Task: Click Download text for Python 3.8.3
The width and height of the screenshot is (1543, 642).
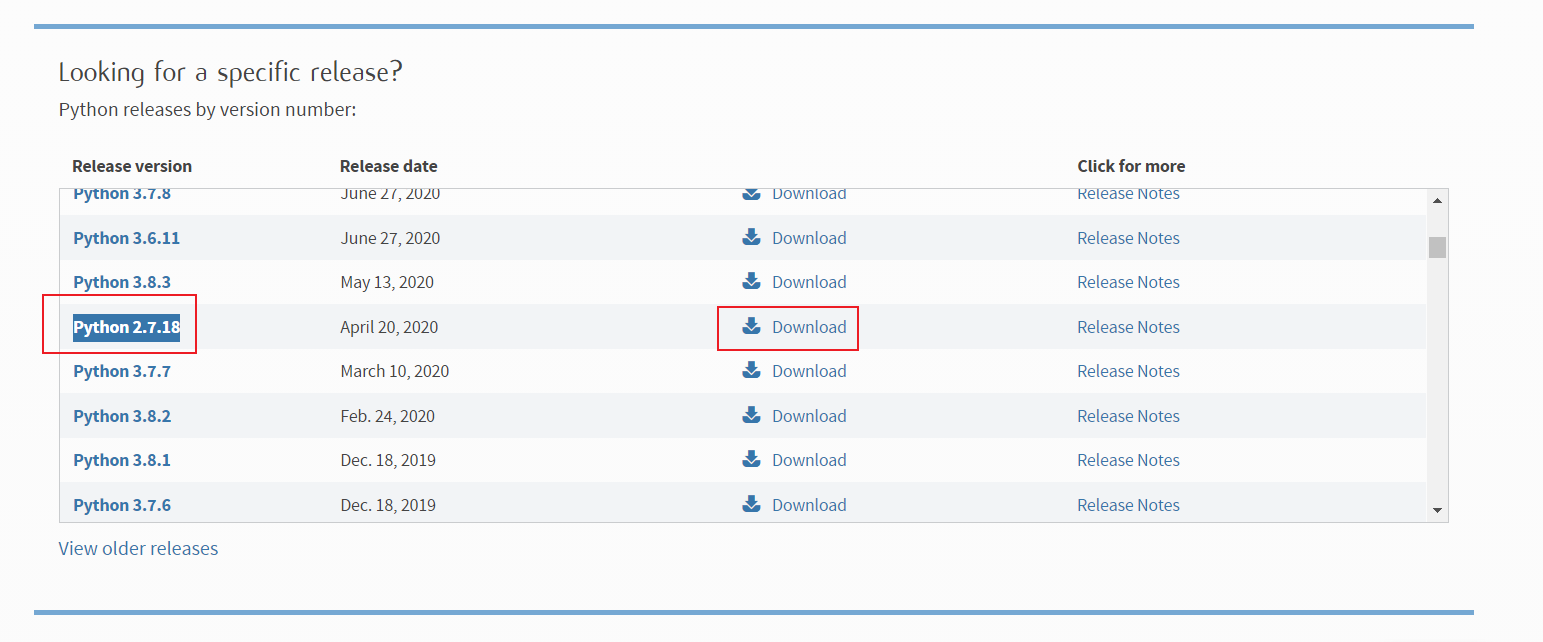Action: click(x=809, y=282)
